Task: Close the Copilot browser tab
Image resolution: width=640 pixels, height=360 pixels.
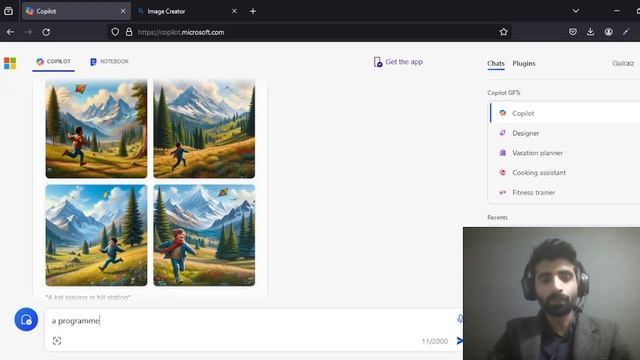Action: tap(123, 11)
